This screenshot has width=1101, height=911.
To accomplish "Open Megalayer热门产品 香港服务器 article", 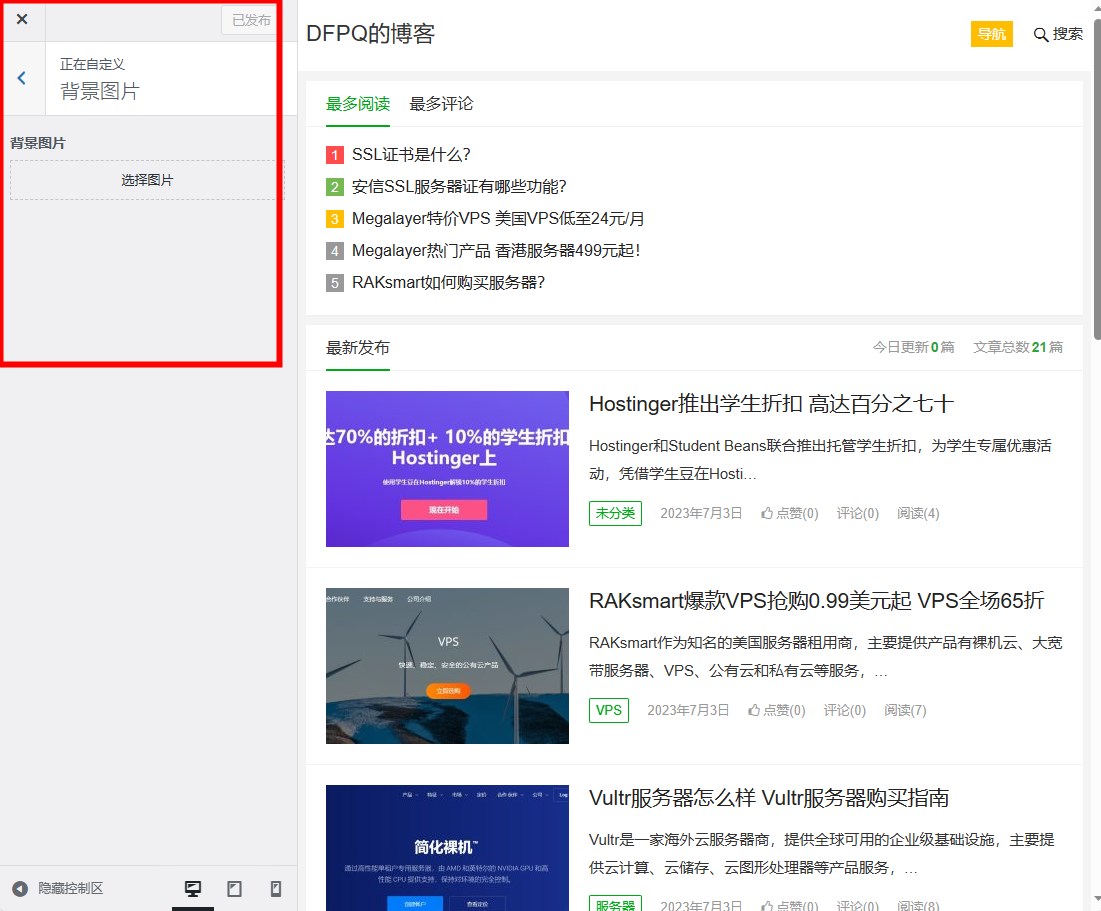I will [496, 250].
